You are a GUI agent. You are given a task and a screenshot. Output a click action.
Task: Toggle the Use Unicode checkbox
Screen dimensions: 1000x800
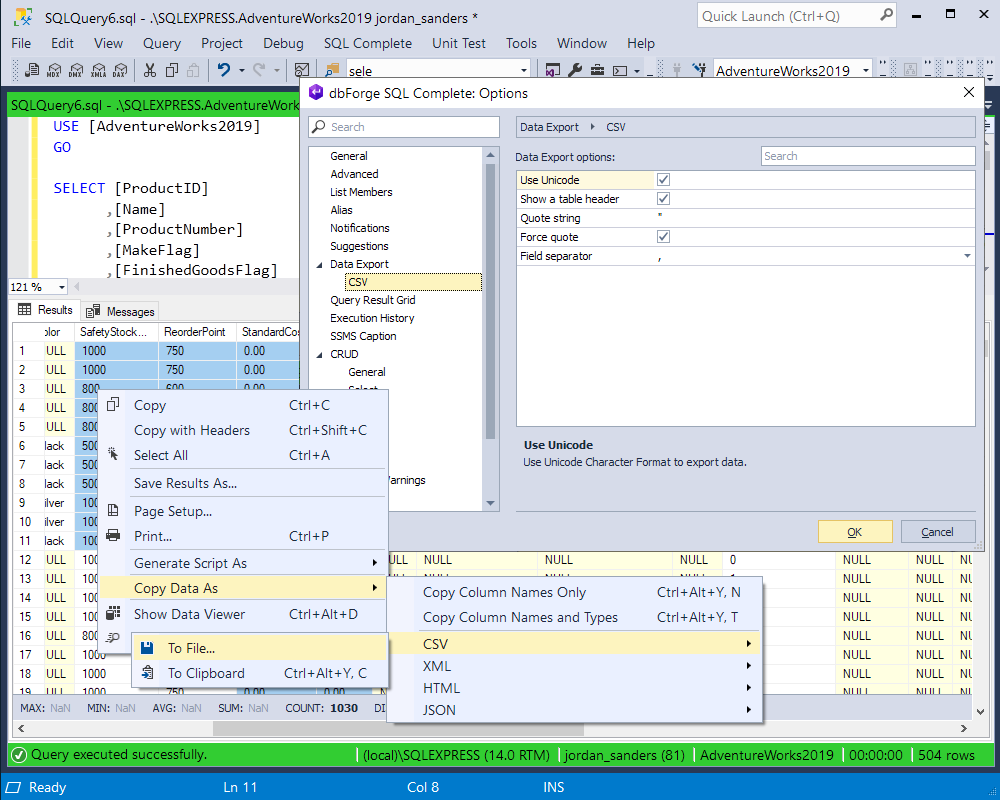coord(663,180)
